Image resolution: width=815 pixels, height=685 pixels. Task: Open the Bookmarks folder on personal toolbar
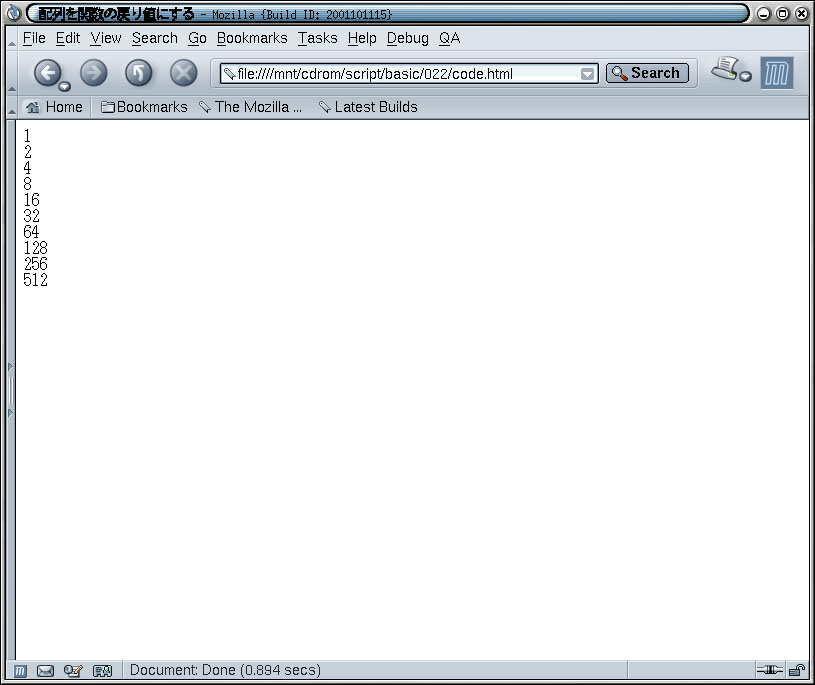pyautogui.click(x=144, y=107)
